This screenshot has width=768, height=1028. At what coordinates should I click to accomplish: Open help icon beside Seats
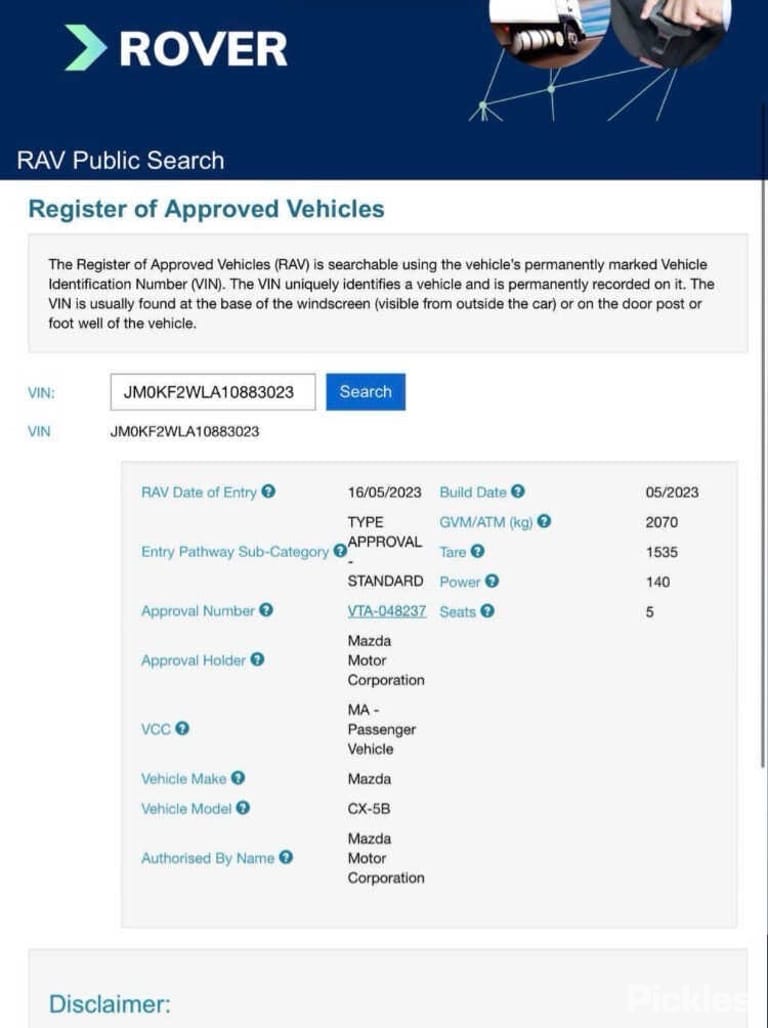click(x=487, y=611)
